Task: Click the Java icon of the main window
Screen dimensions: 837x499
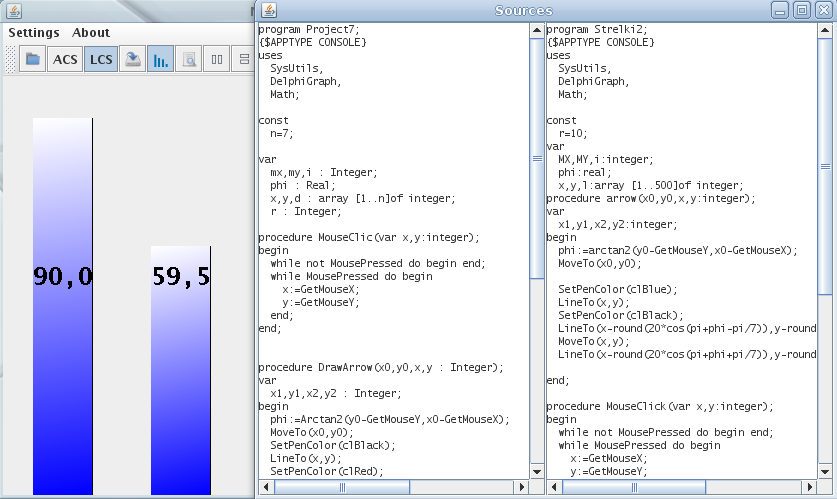Action: (14, 11)
